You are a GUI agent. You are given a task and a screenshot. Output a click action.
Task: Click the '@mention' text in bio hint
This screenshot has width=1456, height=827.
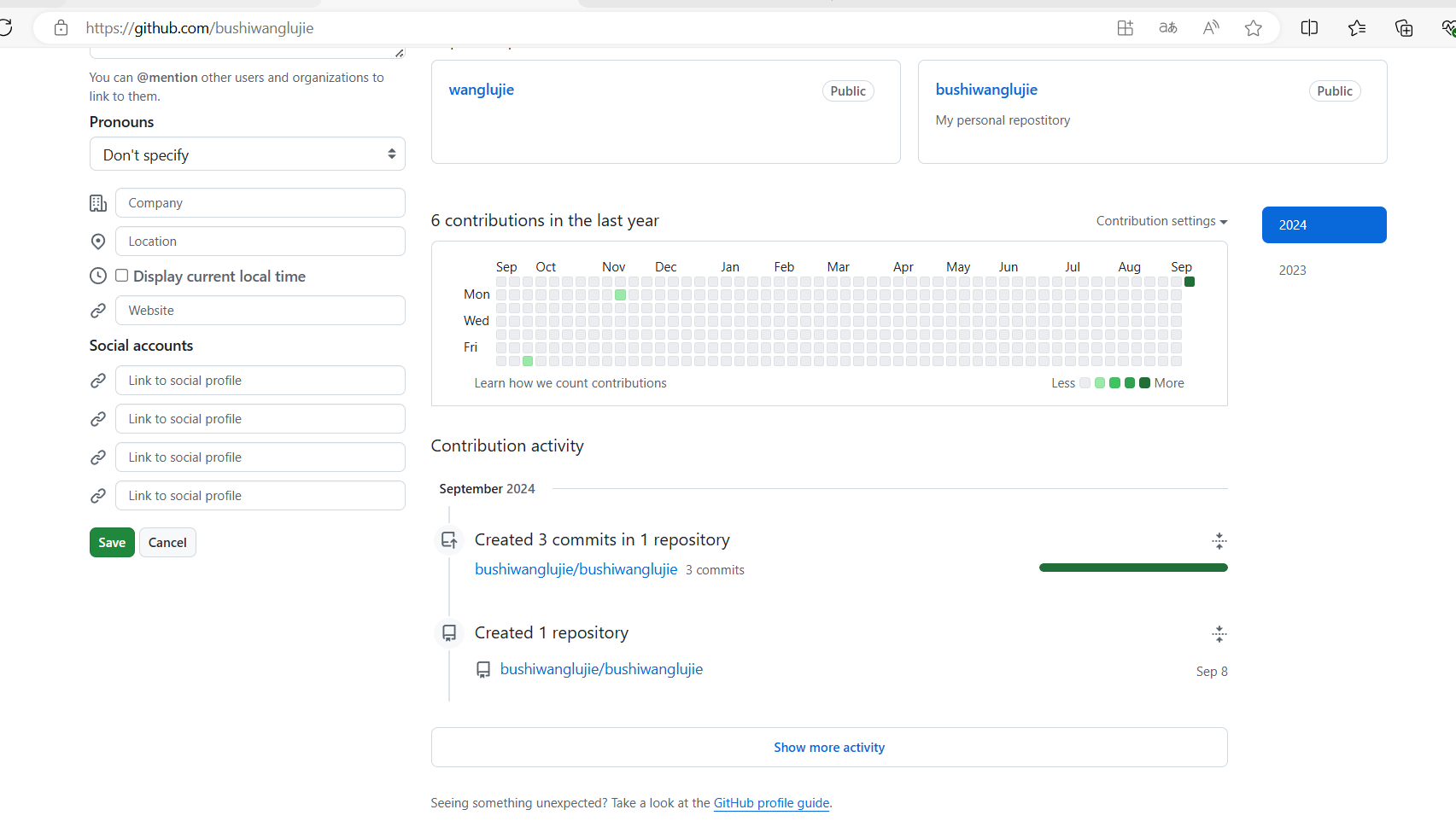[x=167, y=78]
